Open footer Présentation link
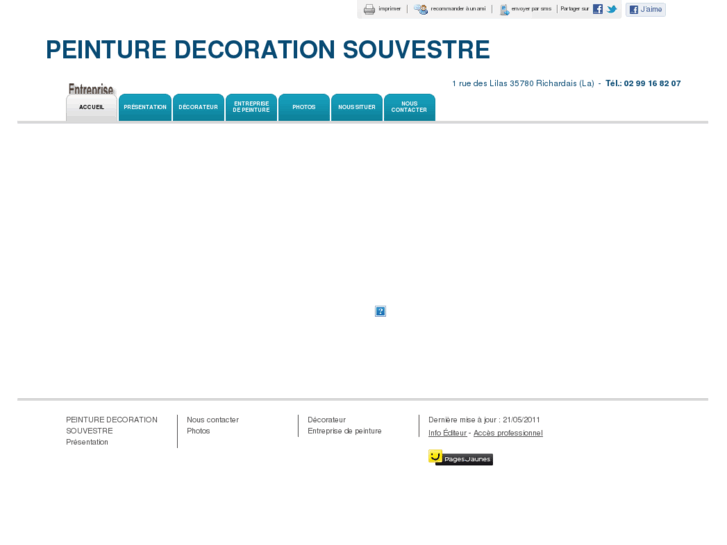Screen dimensions: 727x545 tap(87, 442)
